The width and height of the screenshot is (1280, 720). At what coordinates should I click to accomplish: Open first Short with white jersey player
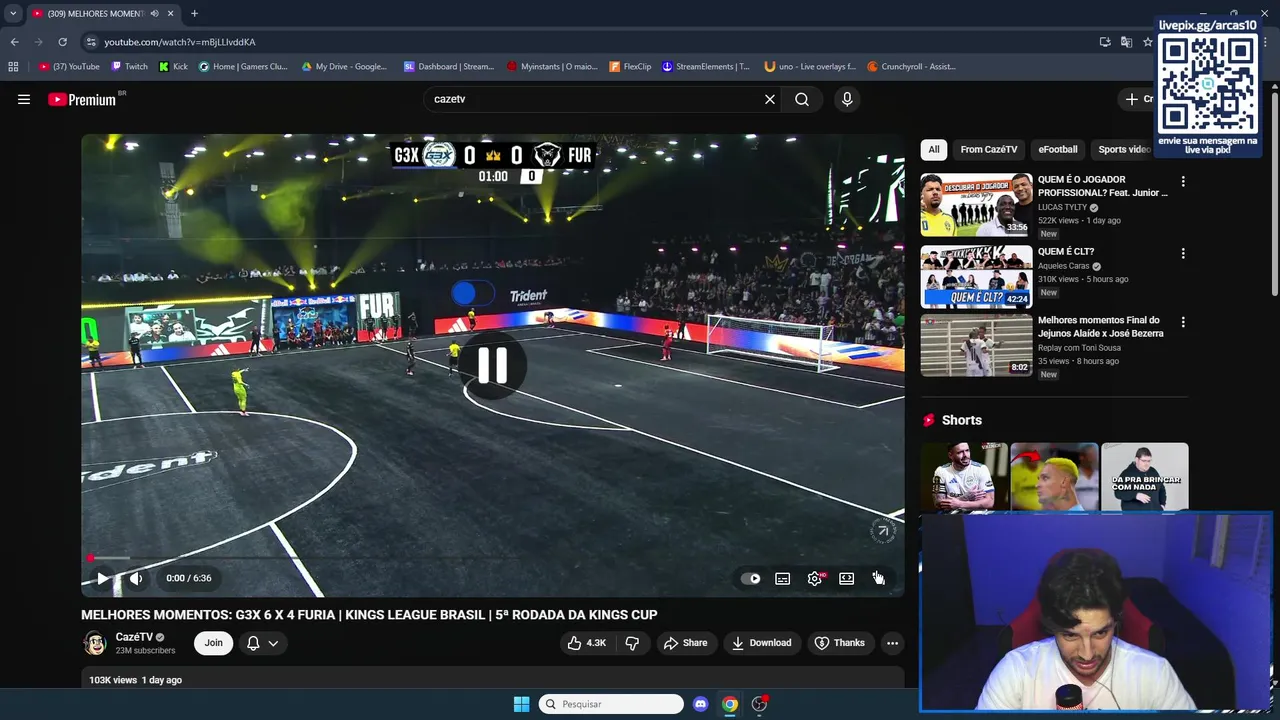point(964,477)
